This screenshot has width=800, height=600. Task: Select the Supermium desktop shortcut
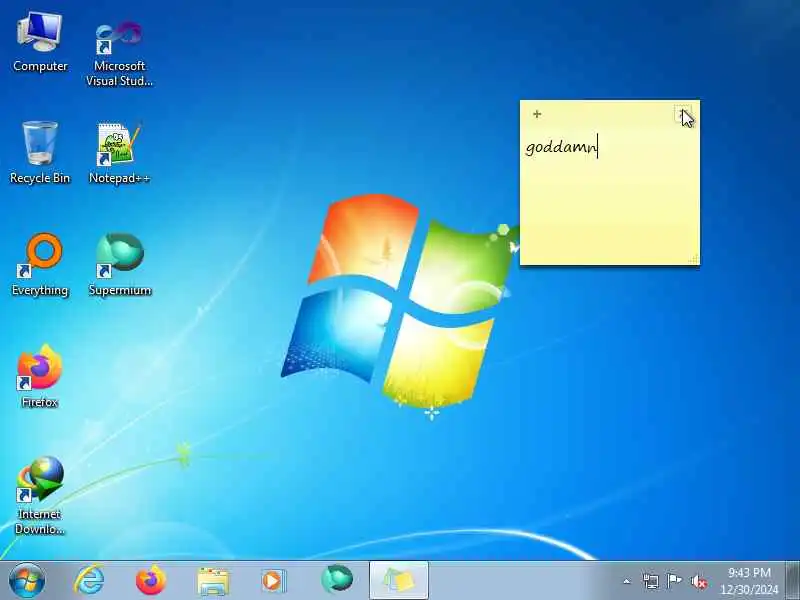120,265
